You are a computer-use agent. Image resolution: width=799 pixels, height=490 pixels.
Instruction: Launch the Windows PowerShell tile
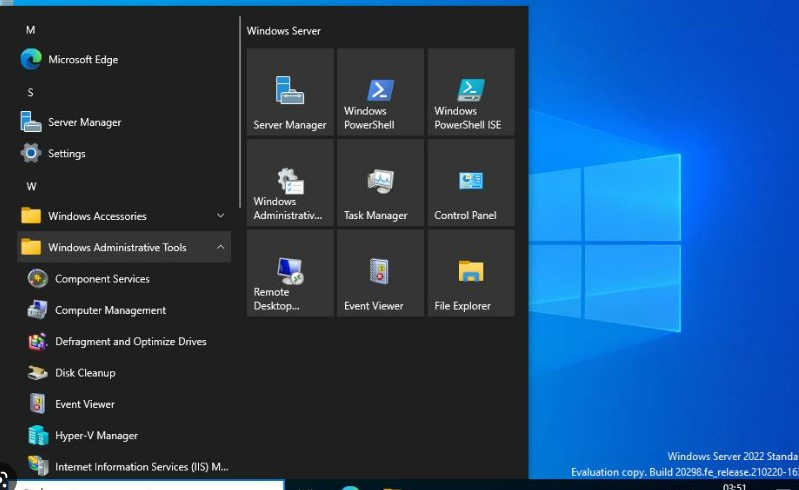pyautogui.click(x=380, y=92)
